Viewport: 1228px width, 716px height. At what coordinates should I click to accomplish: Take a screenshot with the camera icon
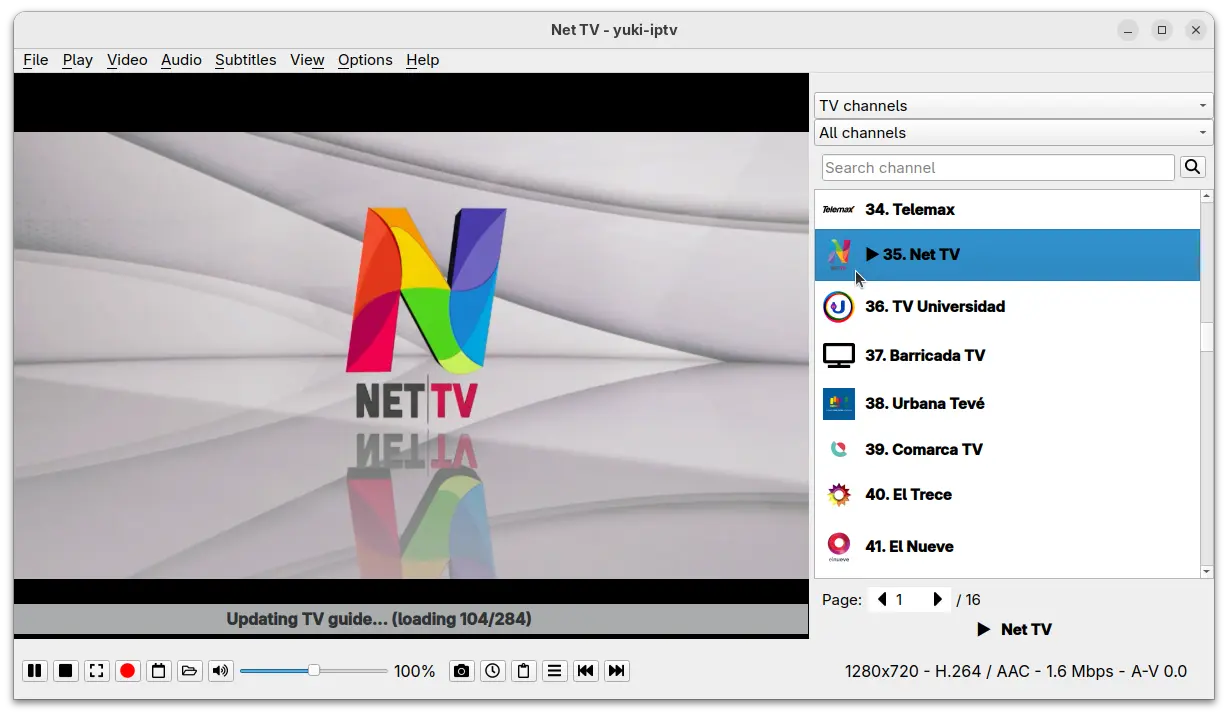[461, 671]
